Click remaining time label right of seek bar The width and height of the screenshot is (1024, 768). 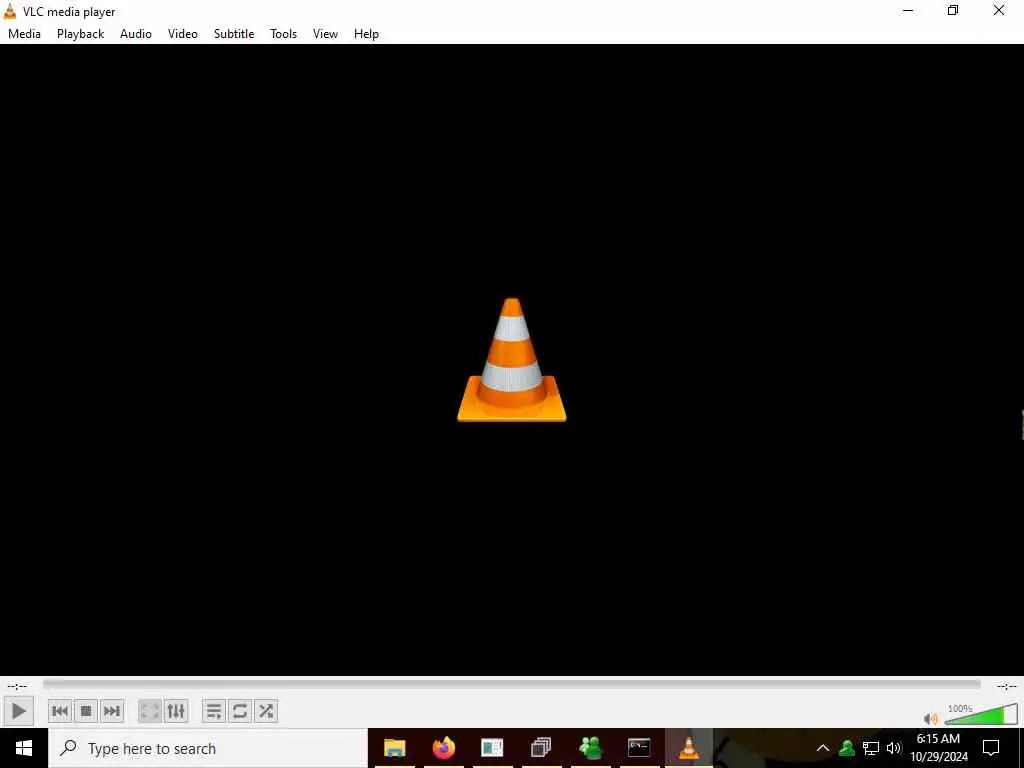[1006, 686]
